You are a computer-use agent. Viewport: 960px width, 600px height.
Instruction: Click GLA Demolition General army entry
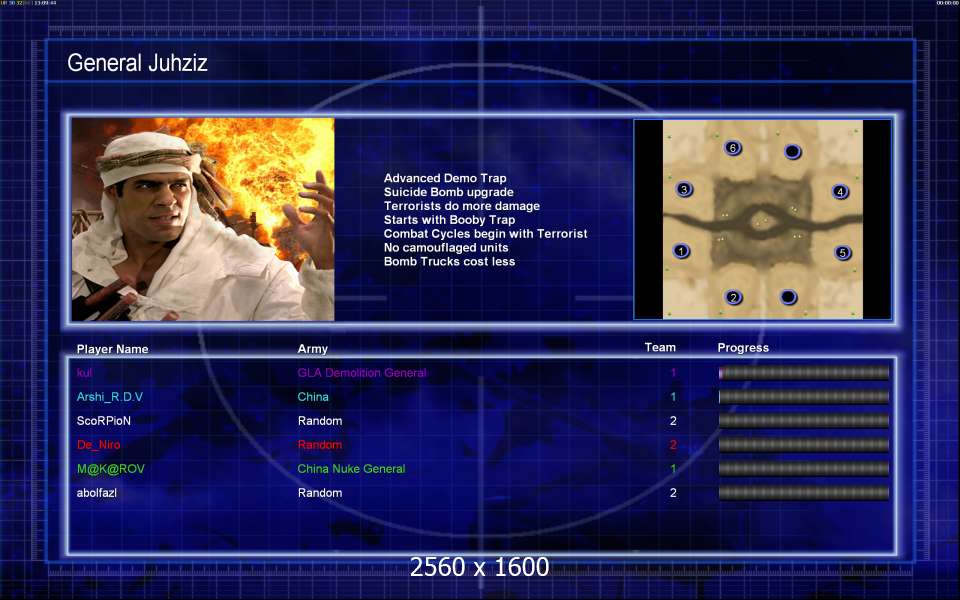(362, 372)
